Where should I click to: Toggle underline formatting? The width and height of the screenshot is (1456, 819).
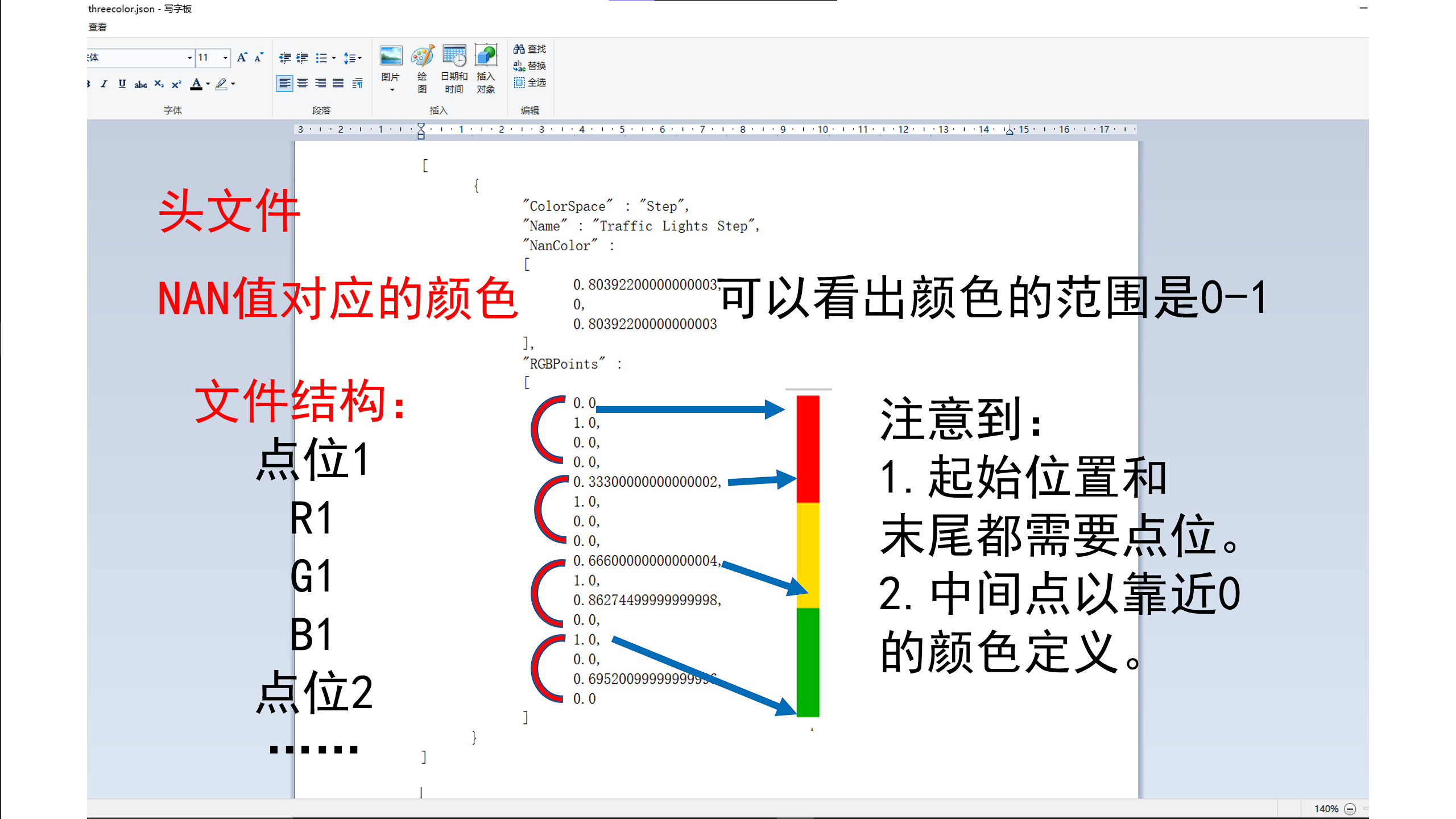(122, 84)
